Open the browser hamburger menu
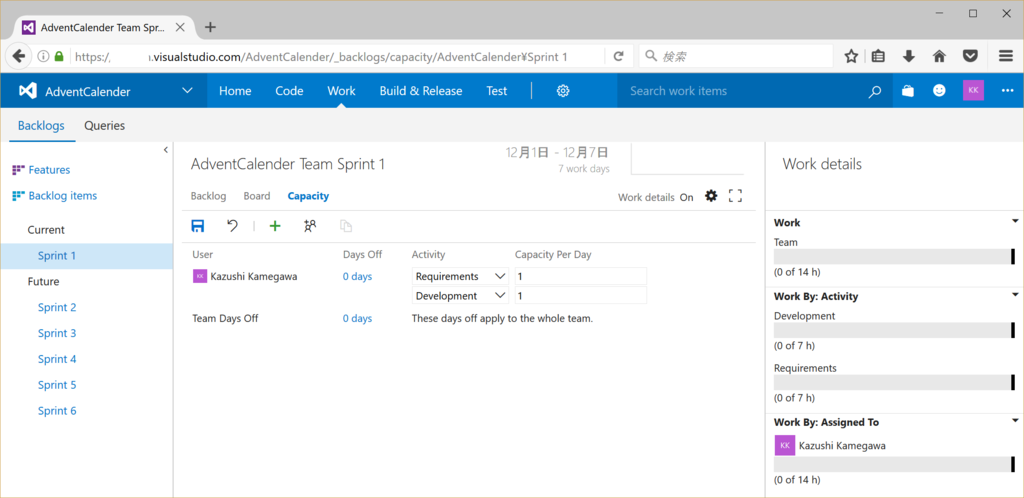 [x=1006, y=57]
